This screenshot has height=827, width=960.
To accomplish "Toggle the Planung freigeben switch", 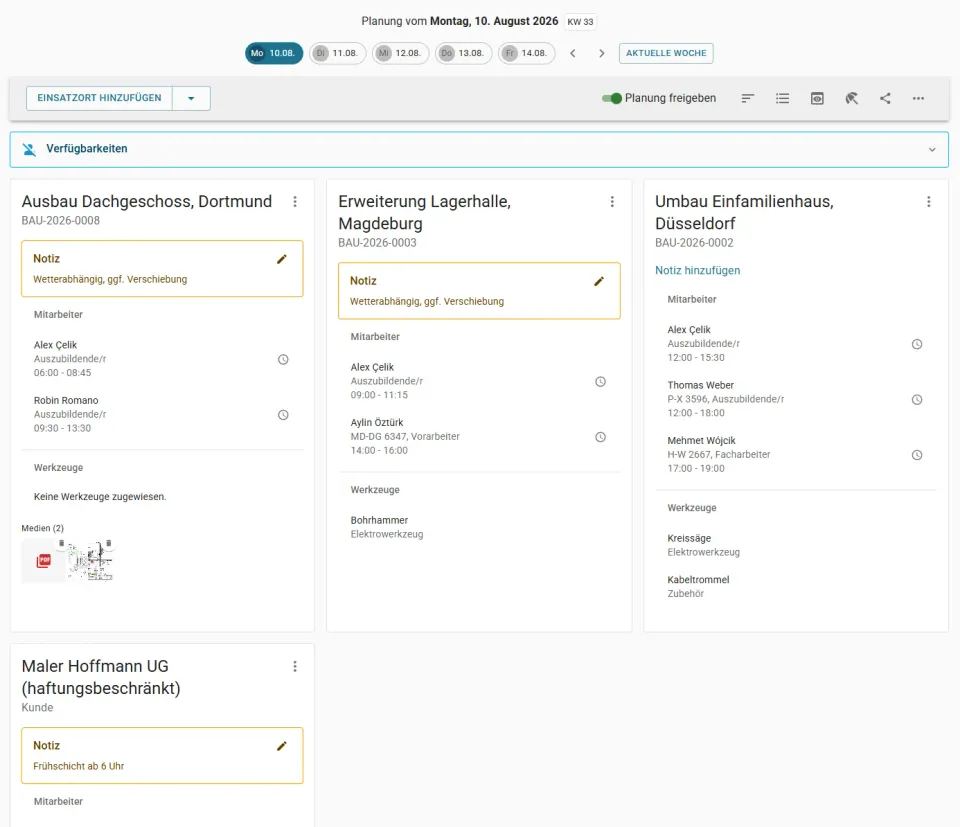I will 612,98.
